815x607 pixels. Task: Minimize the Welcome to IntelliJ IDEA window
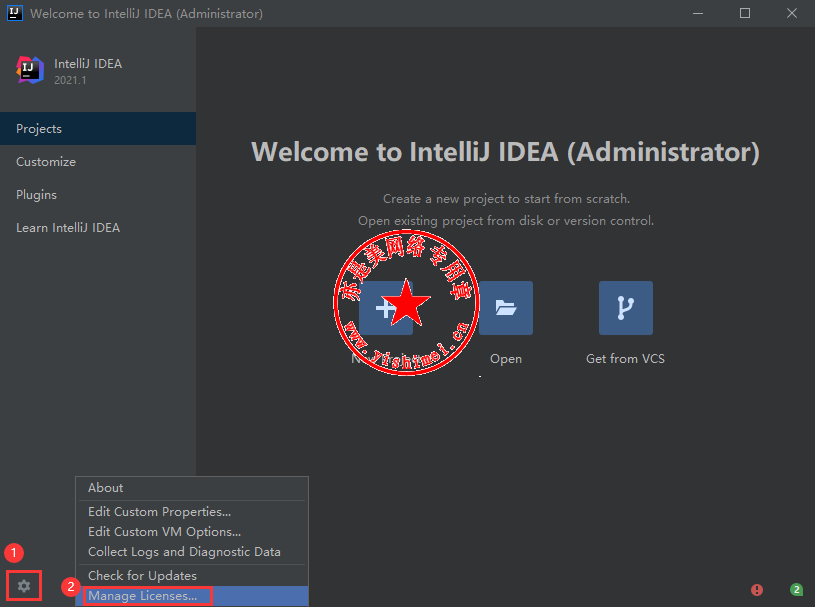point(700,14)
